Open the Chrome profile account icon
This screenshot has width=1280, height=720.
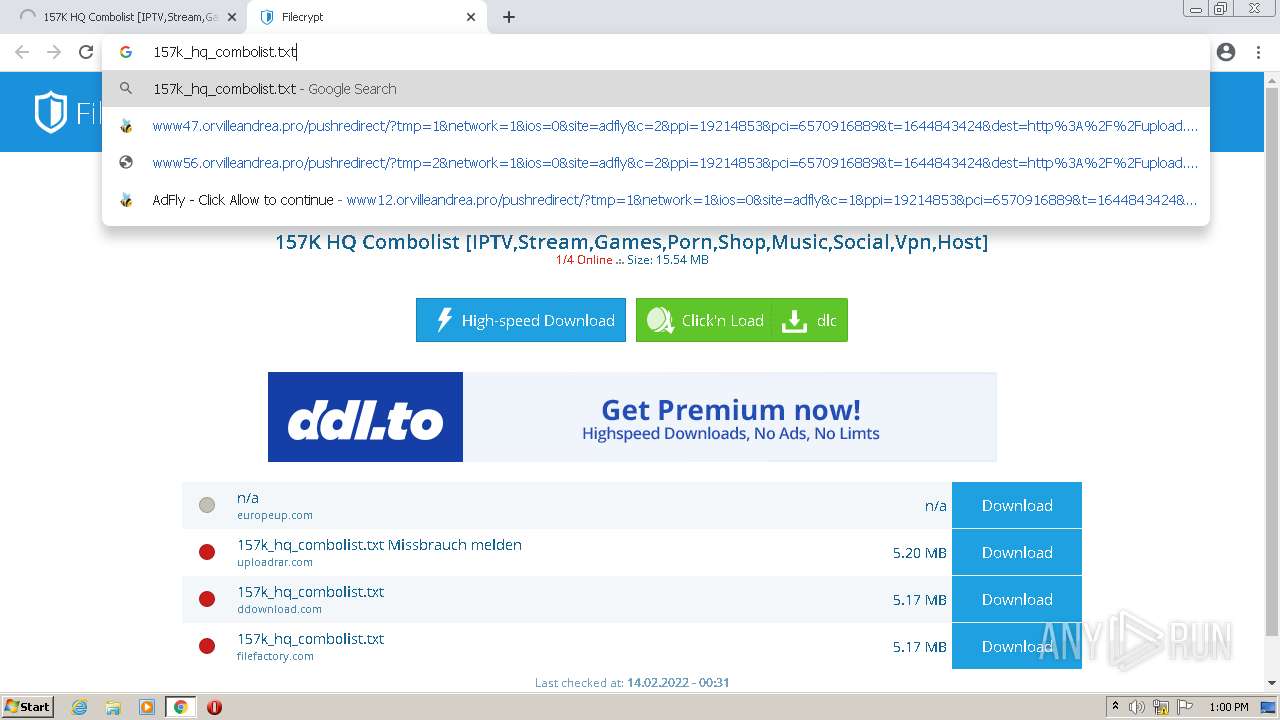(1226, 52)
